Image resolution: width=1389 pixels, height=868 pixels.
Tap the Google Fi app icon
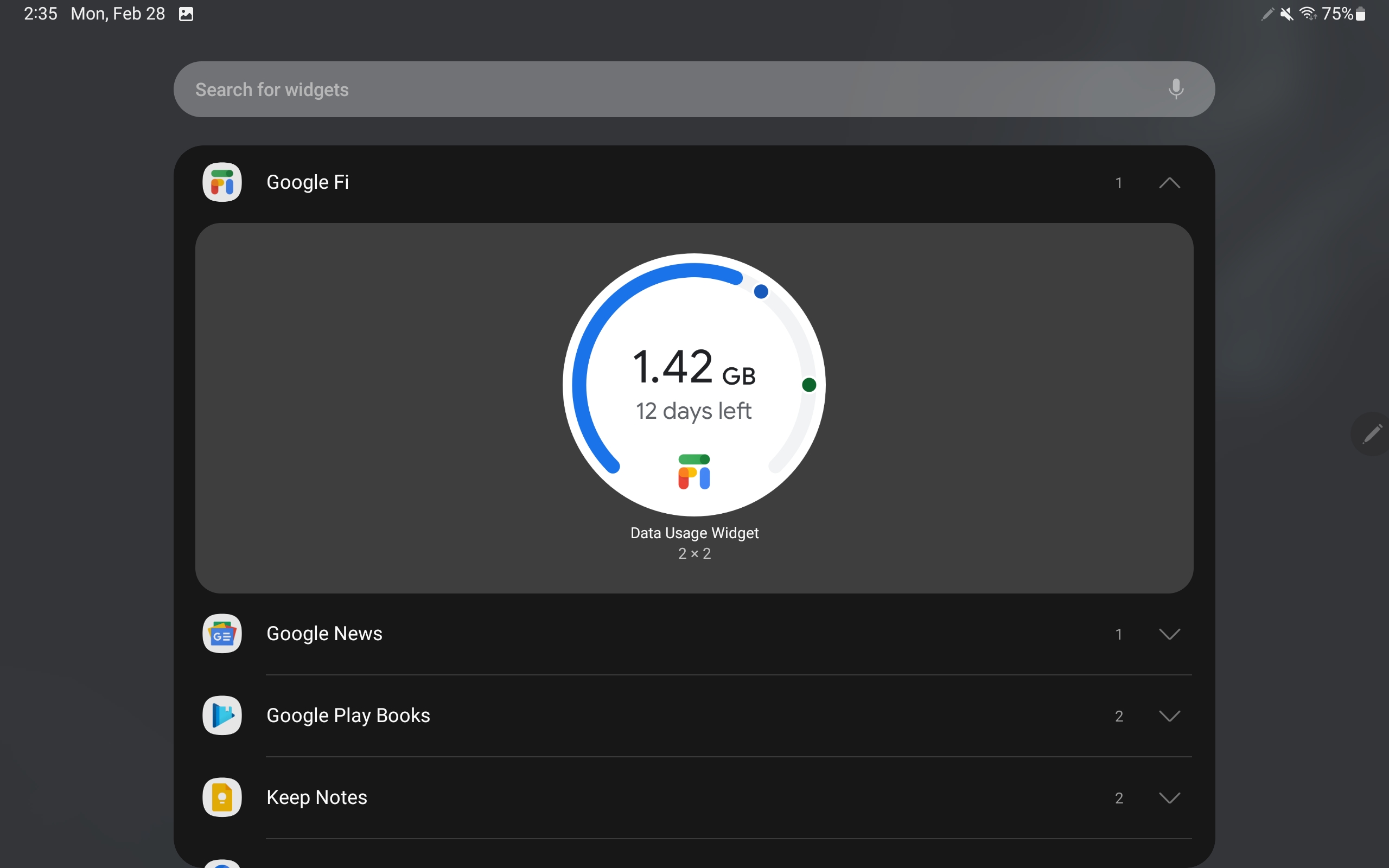pos(222,182)
